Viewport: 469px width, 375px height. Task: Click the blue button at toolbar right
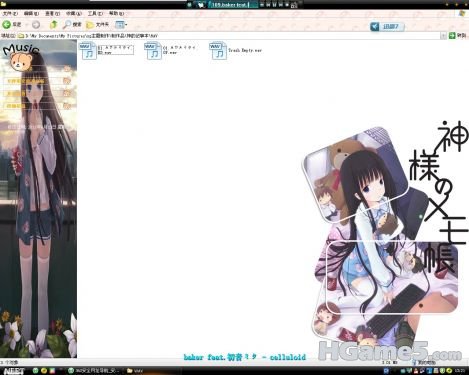[x=387, y=27]
